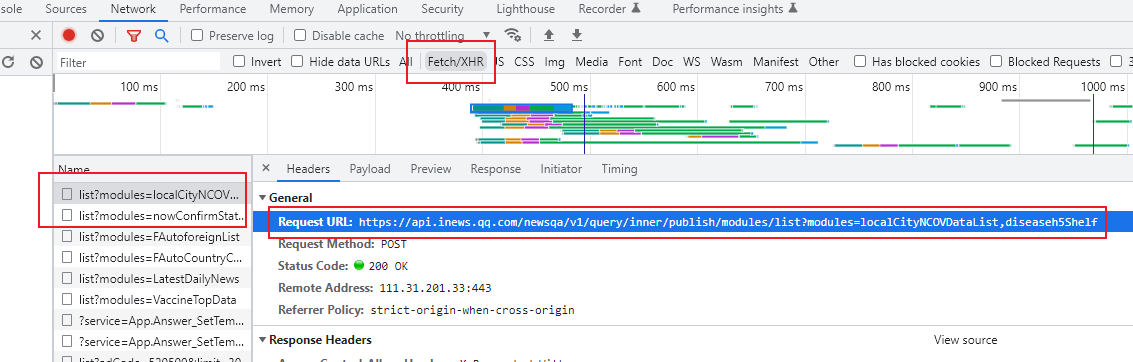1133x362 pixels.
Task: Click View source link
Action: (965, 340)
